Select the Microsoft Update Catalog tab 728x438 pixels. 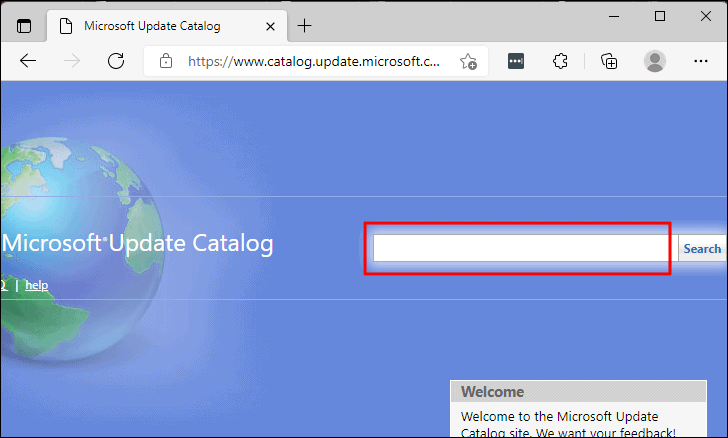[x=167, y=26]
